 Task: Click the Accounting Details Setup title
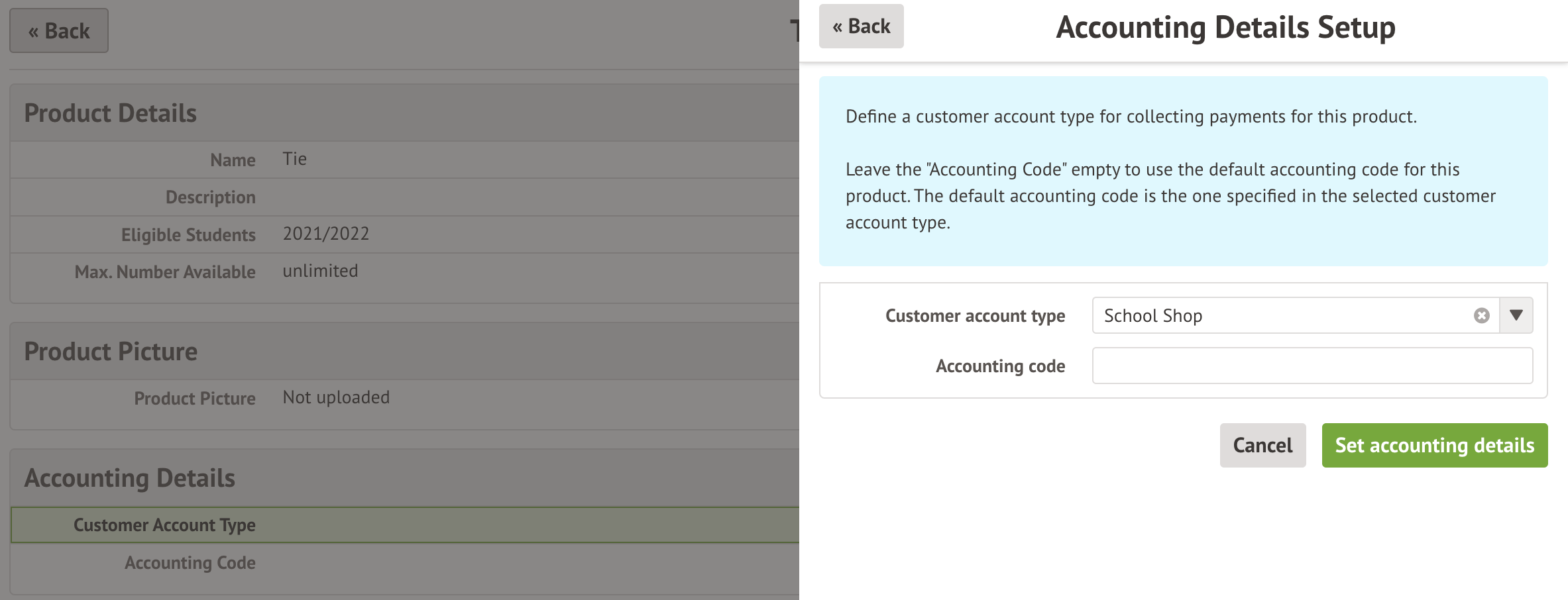1225,28
